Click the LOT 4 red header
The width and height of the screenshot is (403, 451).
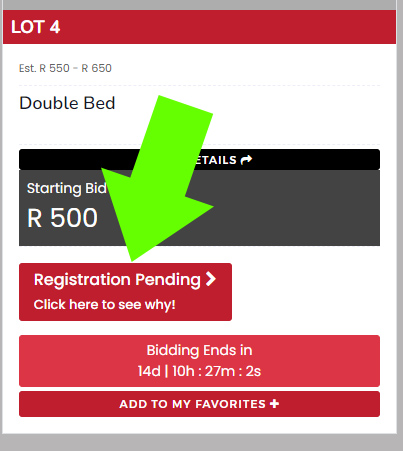[199, 27]
